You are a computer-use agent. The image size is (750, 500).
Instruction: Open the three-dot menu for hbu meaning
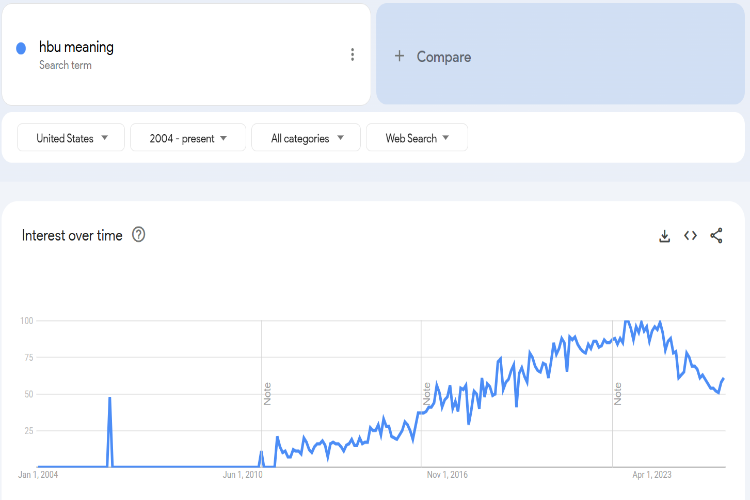point(352,55)
